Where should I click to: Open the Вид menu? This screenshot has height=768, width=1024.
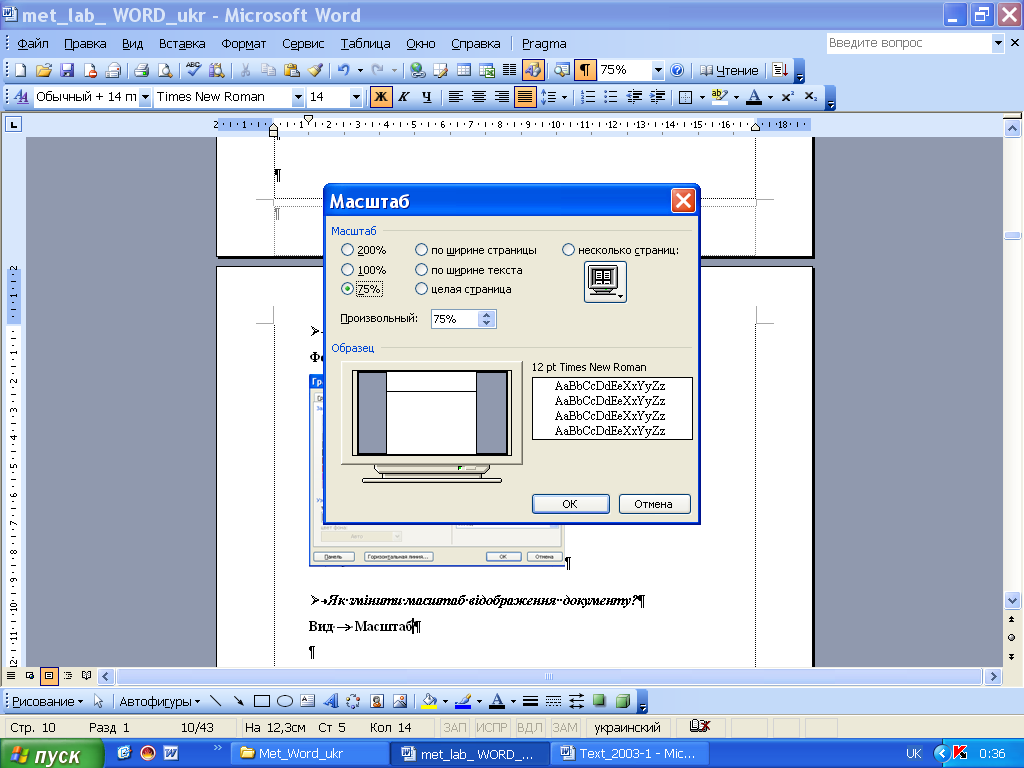click(x=133, y=44)
